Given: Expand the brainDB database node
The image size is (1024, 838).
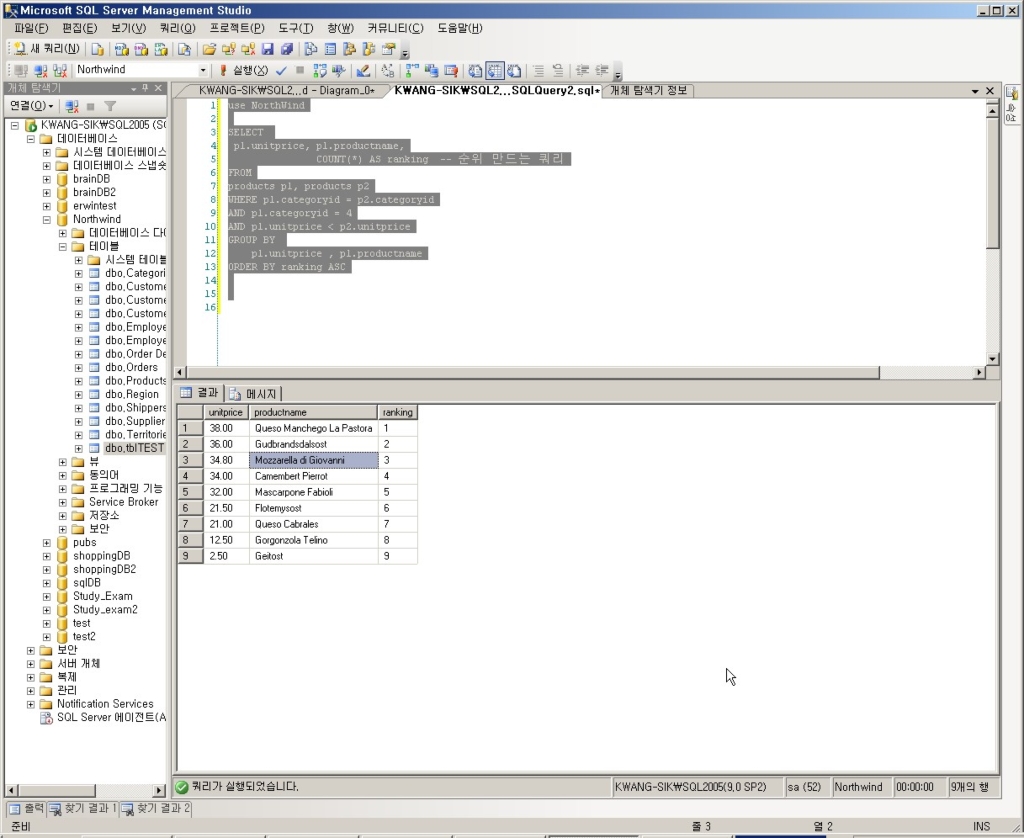Looking at the screenshot, I should 46,179.
